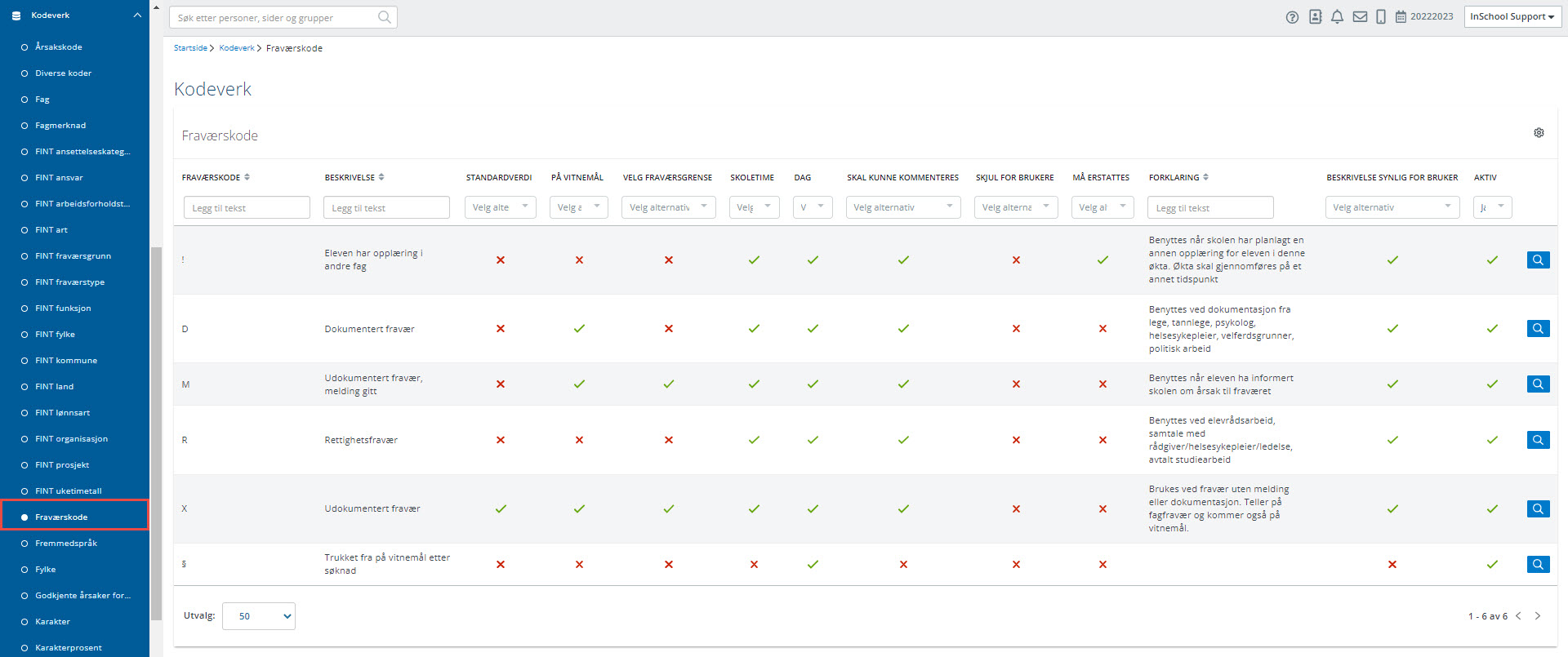Open details for 'Trukket fra på vitnemål' row
The width and height of the screenshot is (1568, 657).
(1538, 564)
